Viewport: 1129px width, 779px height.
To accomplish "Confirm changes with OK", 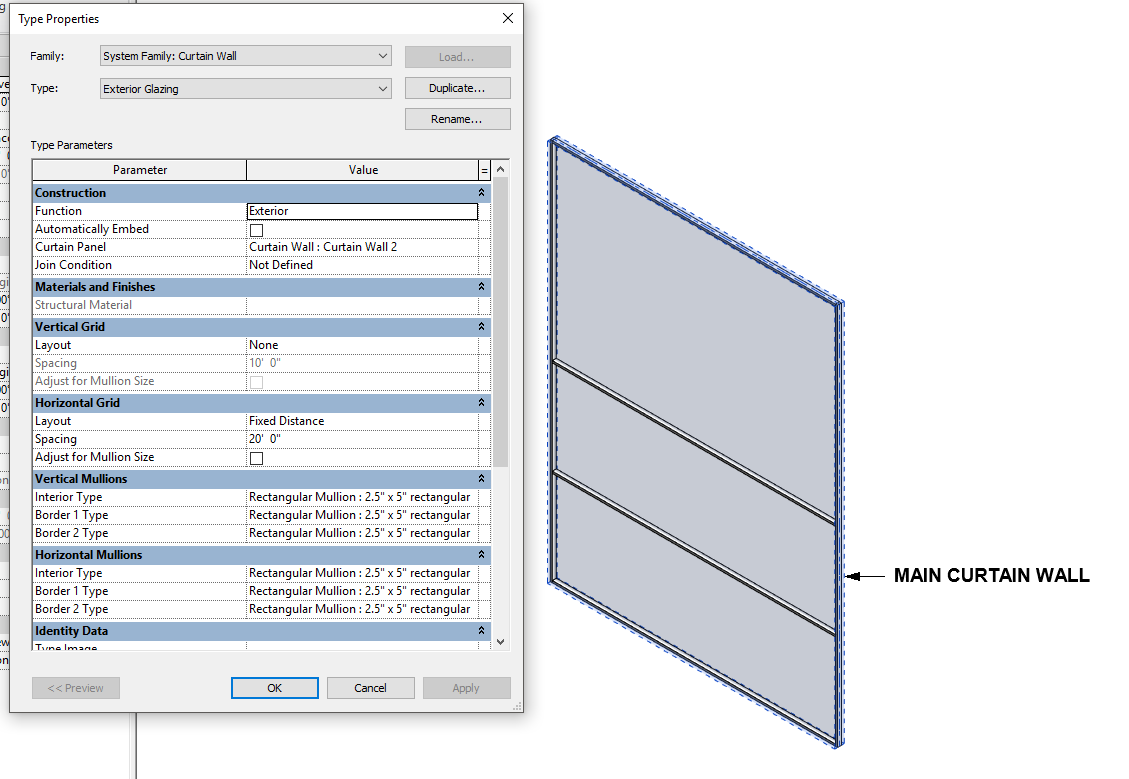I will 274,688.
